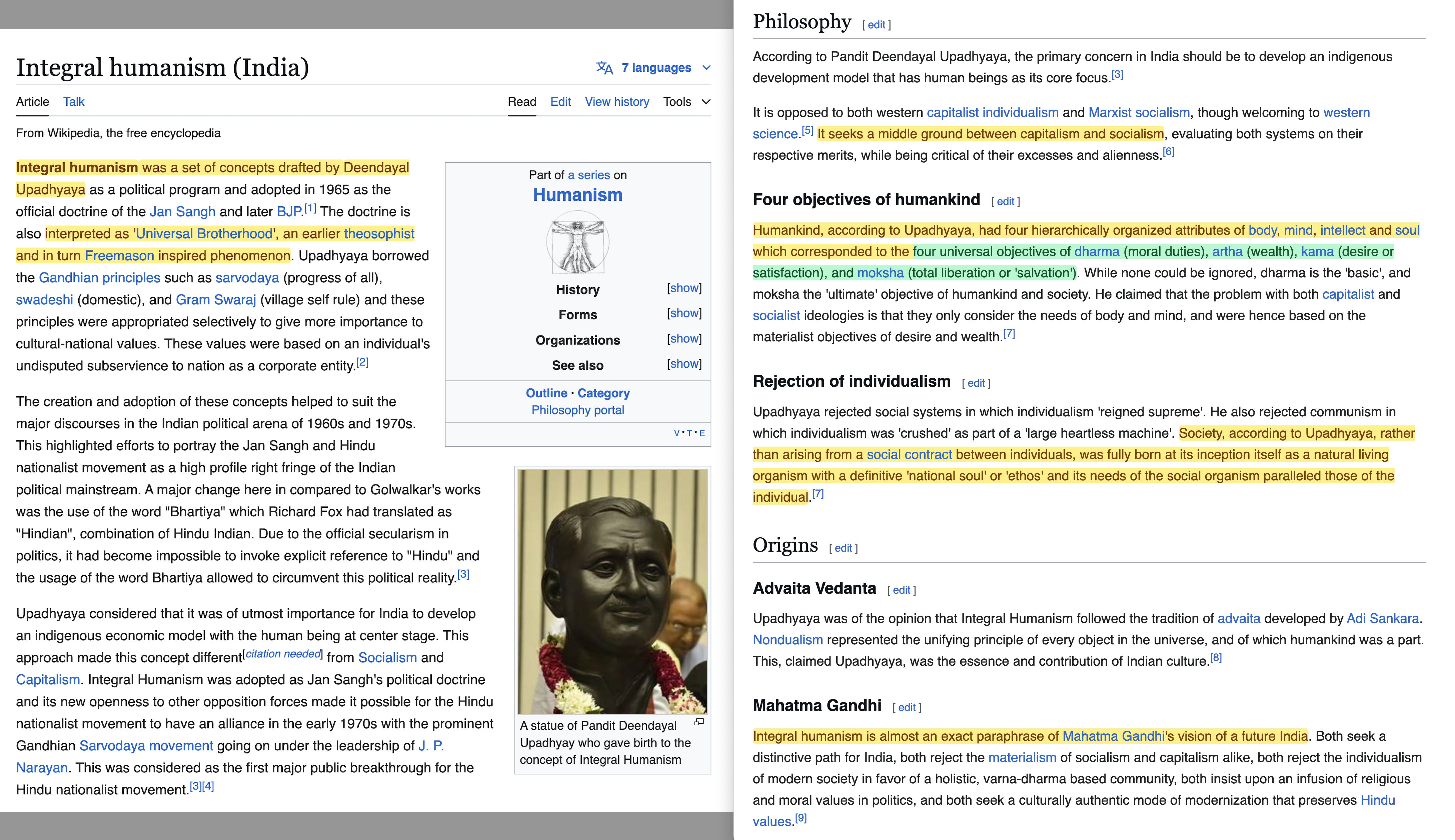Open the Talk tab
The width and height of the screenshot is (1455, 840).
tap(74, 102)
